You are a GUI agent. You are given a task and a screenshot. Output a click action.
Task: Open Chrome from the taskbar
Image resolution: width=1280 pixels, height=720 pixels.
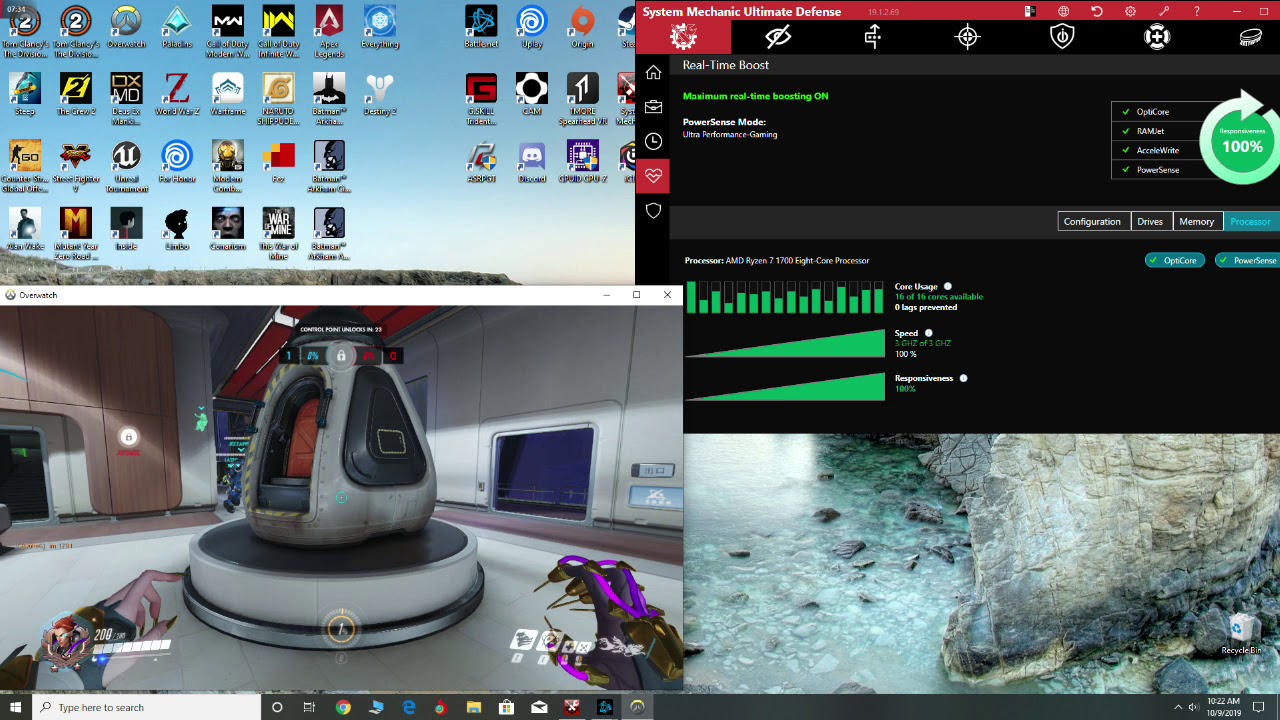pos(343,707)
